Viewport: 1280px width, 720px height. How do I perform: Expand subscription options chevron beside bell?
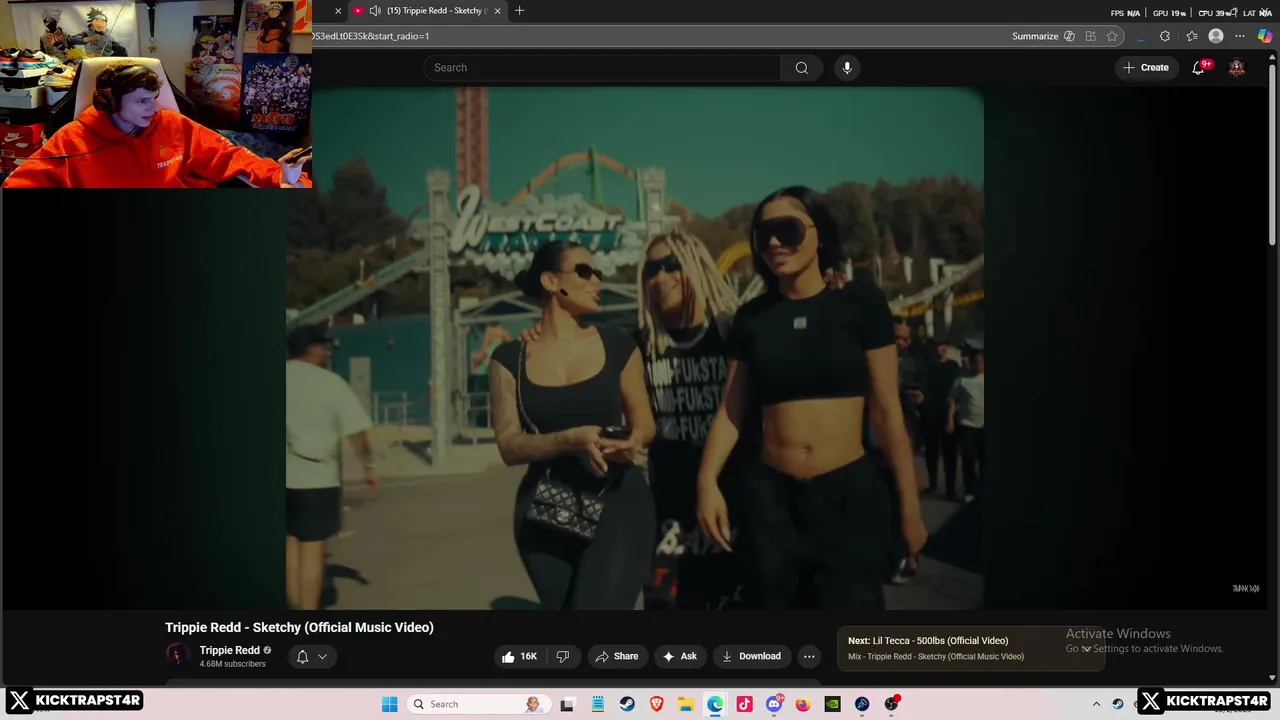[x=322, y=657]
